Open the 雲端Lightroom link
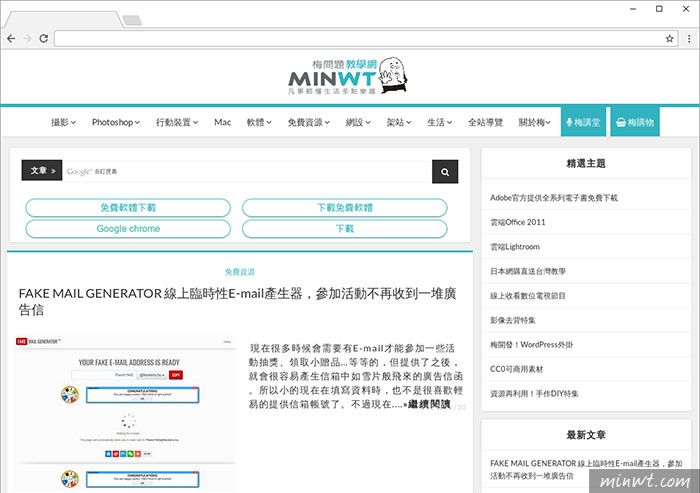The width and height of the screenshot is (700, 493). coord(515,246)
